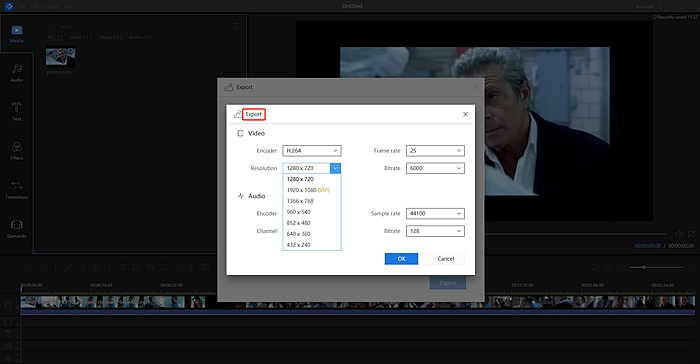Viewport: 700px width, 364px height.
Task: Open the video Encoder H.264 dropdown
Action: point(312,151)
